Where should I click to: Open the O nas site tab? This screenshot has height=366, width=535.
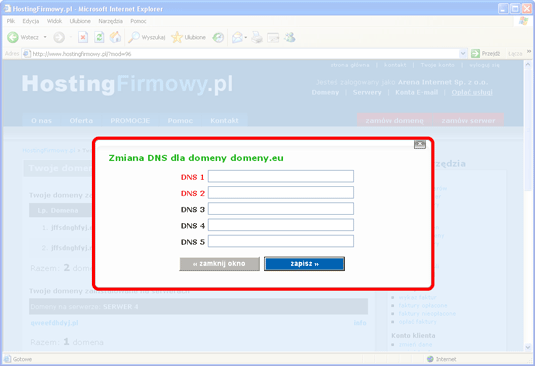pos(41,120)
